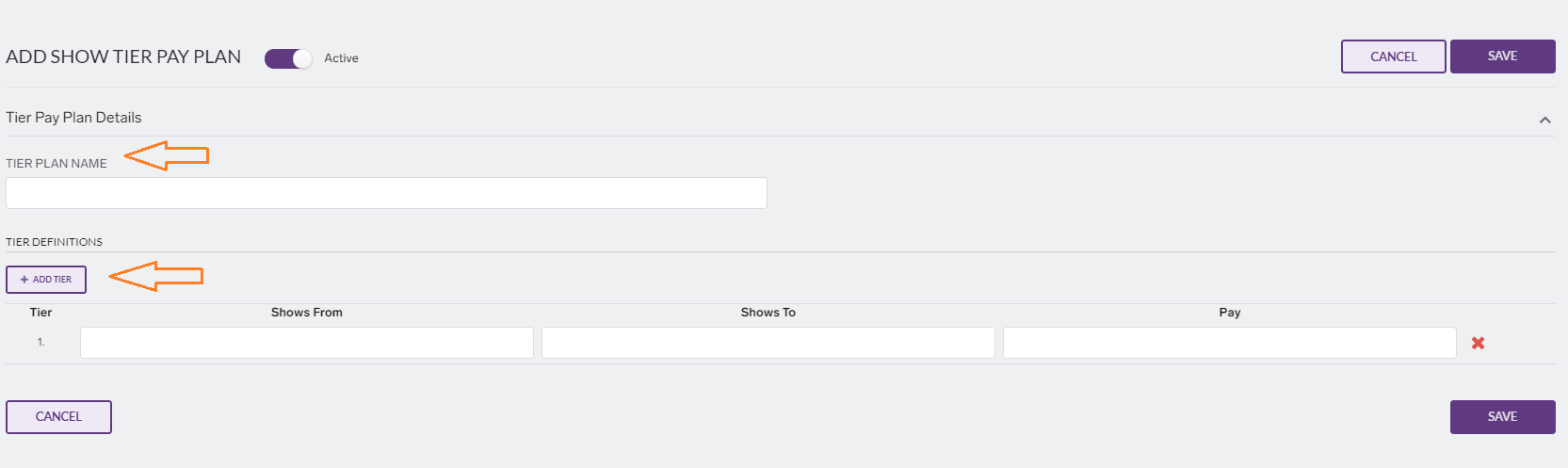This screenshot has height=468, width=1568.
Task: Click the CANCEL button at the bottom left
Action: pyautogui.click(x=58, y=417)
